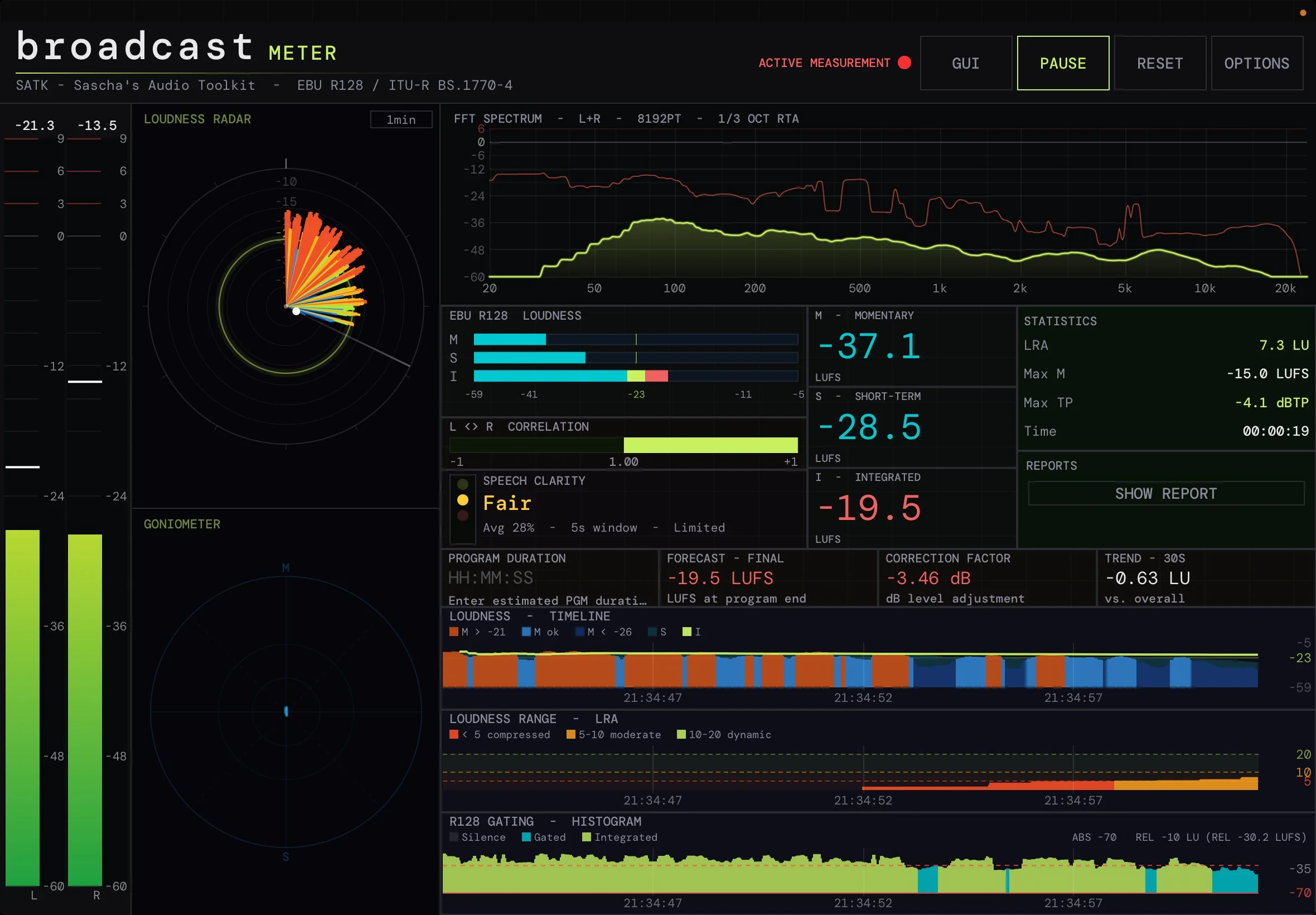Screen dimensions: 1316x915
Task: Click the LRA '7.3 LU' statistic
Action: [1284, 345]
